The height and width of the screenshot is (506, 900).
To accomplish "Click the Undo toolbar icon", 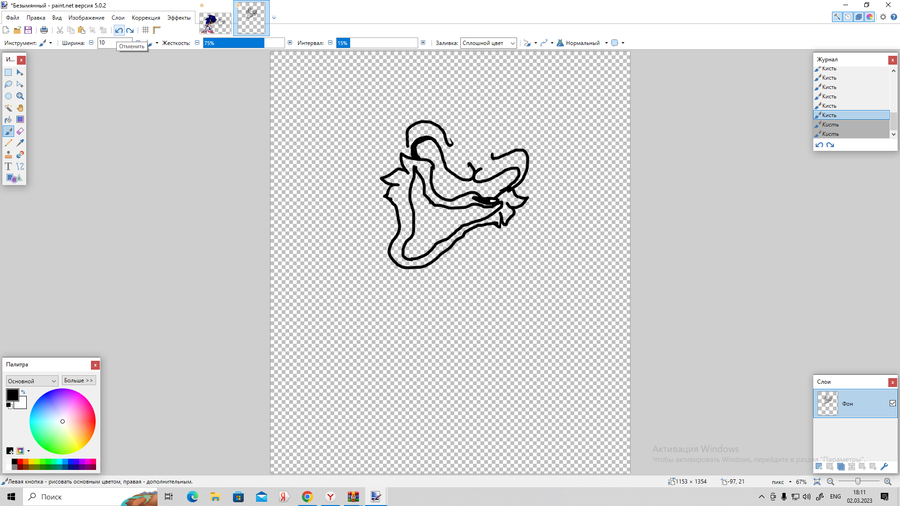I will click(119, 30).
